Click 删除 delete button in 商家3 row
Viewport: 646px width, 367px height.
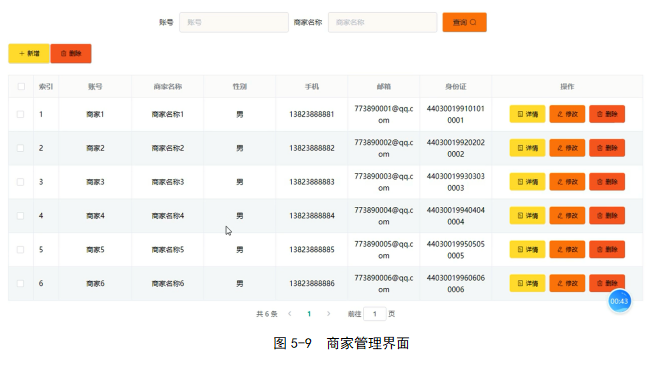[607, 182]
